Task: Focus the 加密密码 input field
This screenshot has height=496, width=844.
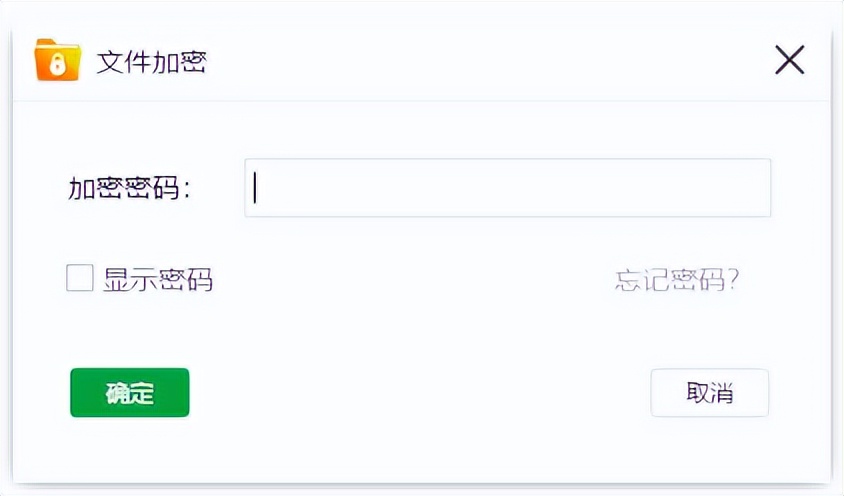Action: [x=508, y=188]
